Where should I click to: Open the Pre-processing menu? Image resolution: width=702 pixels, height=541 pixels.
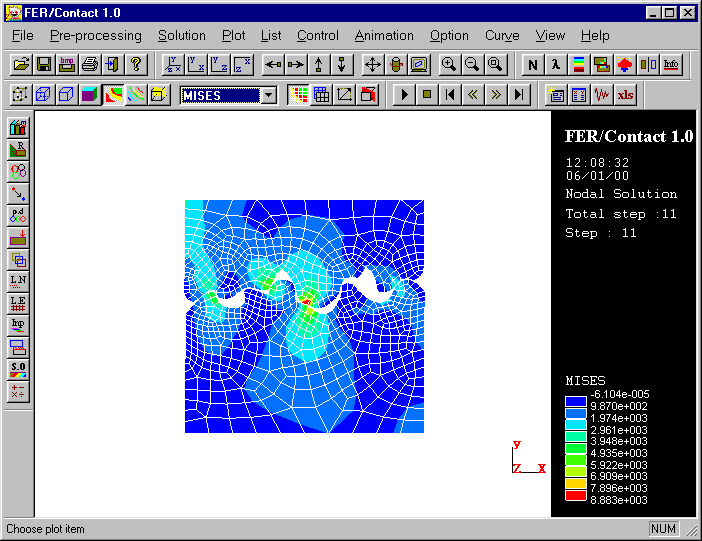95,35
